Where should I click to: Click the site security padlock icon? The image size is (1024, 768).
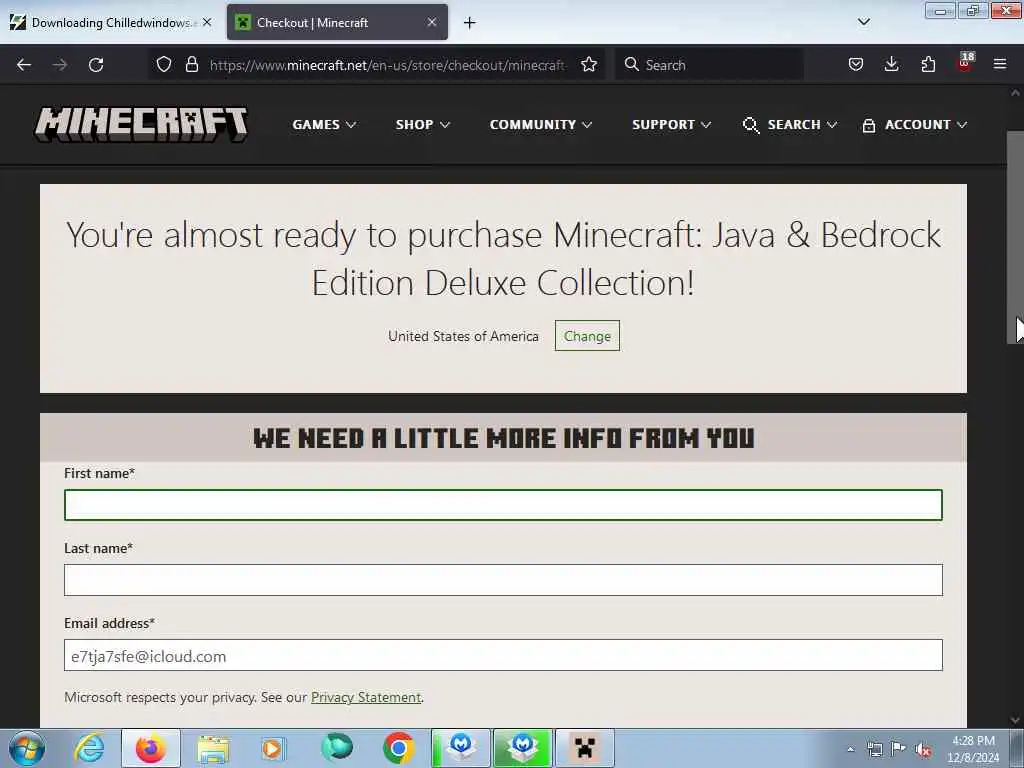click(191, 64)
